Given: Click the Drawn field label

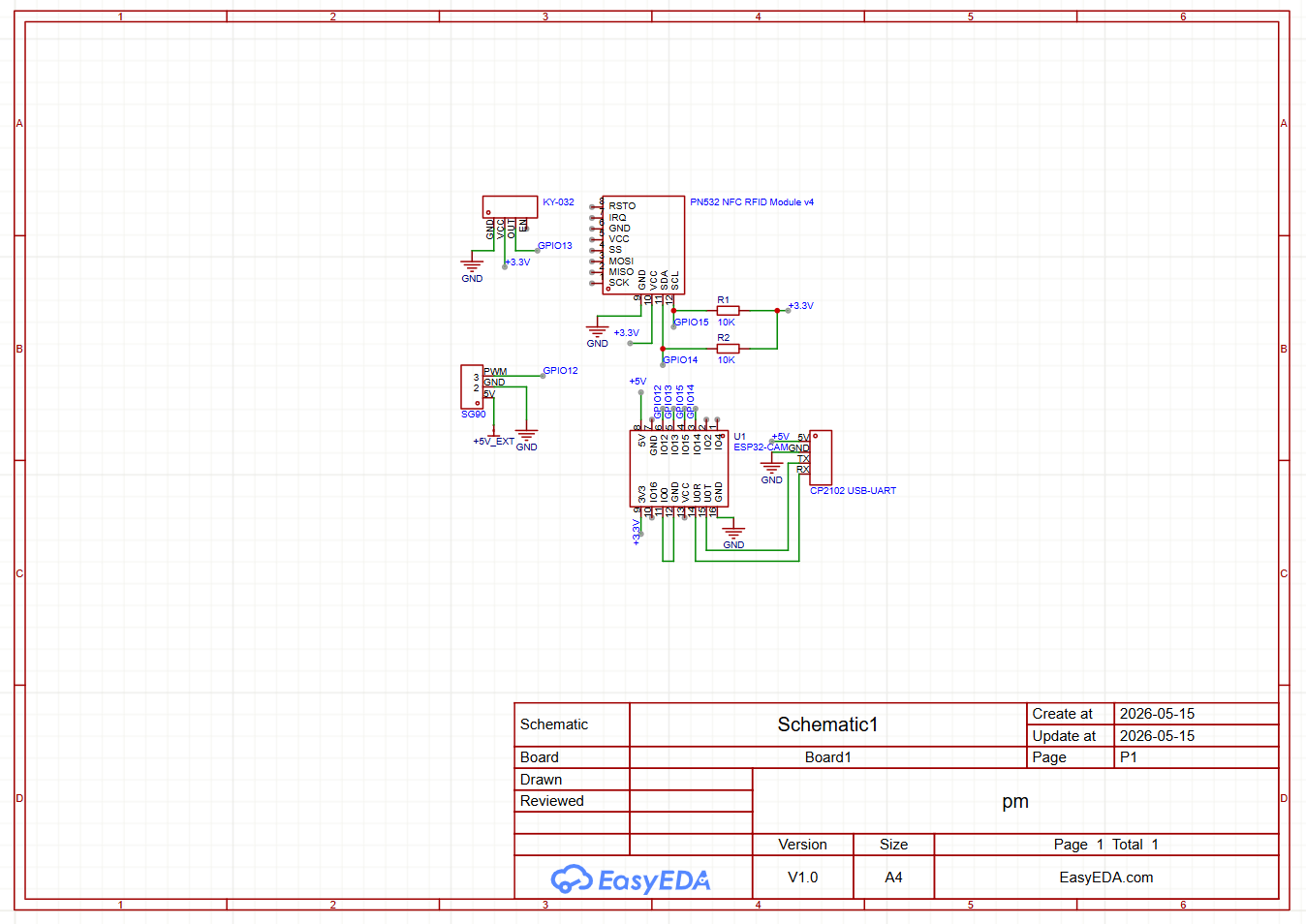Looking at the screenshot, I should 541,780.
